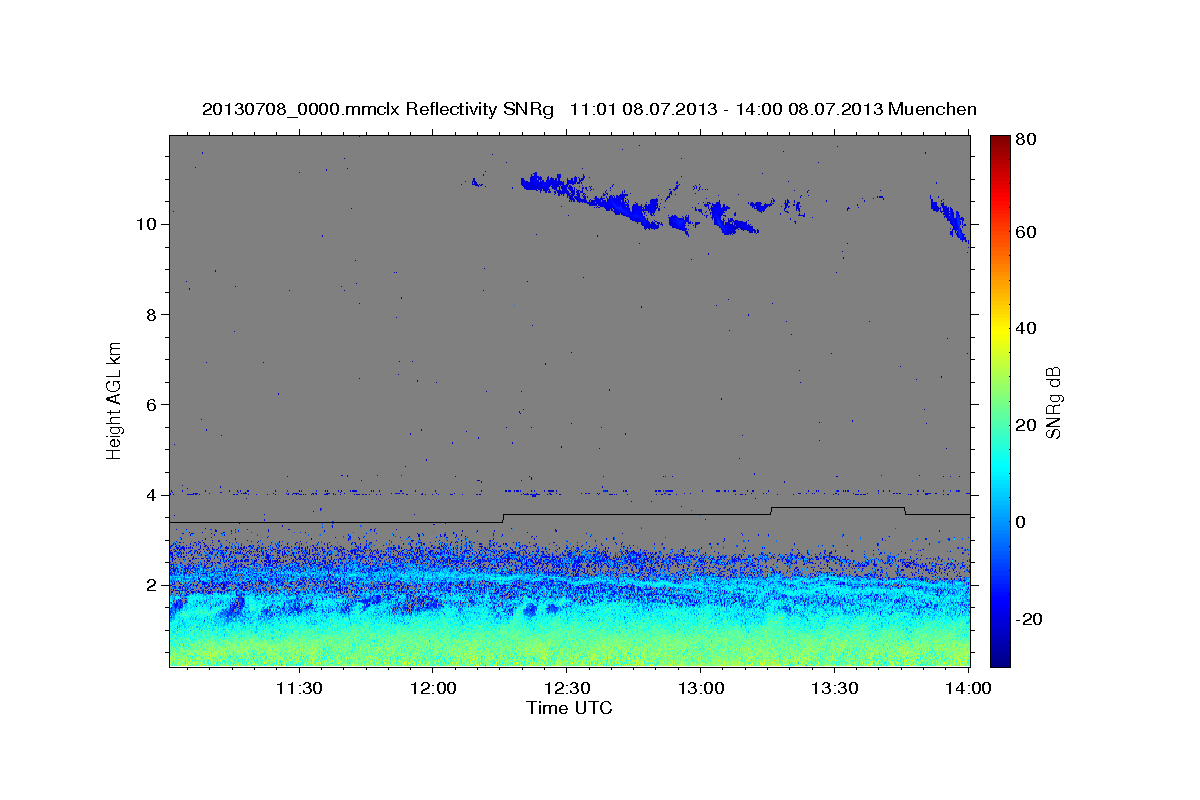
Task: Click the colorbar value 20
Action: [1027, 425]
